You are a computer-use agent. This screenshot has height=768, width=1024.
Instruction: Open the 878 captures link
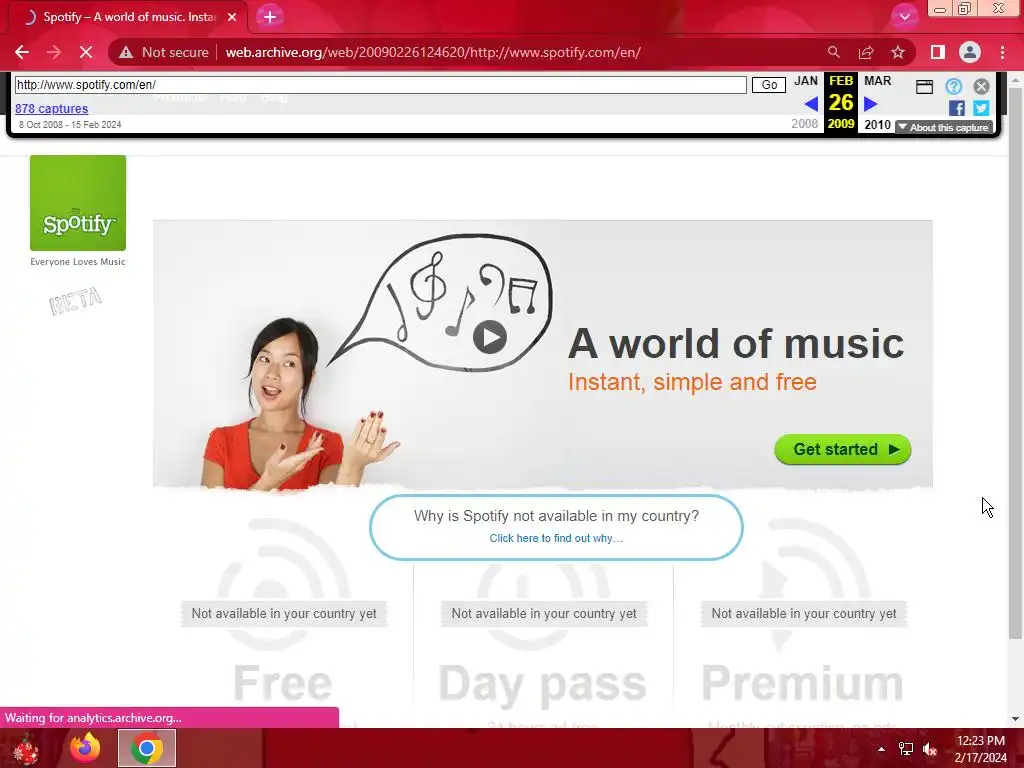tap(52, 108)
